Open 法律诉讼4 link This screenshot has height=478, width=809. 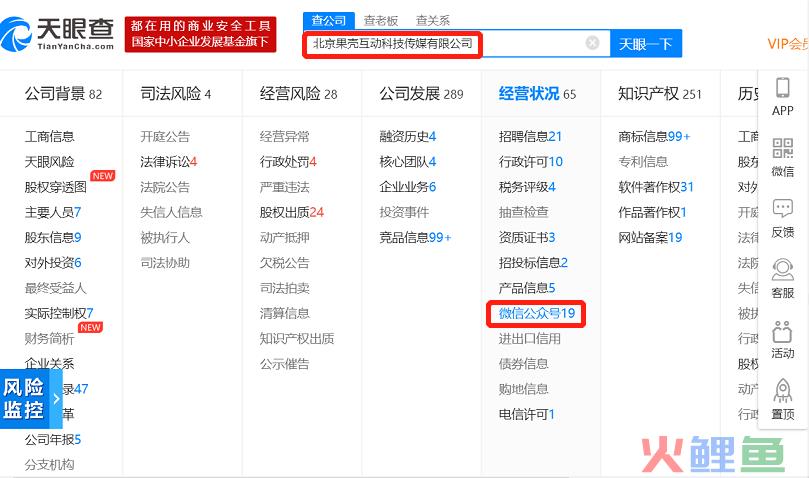pos(169,162)
